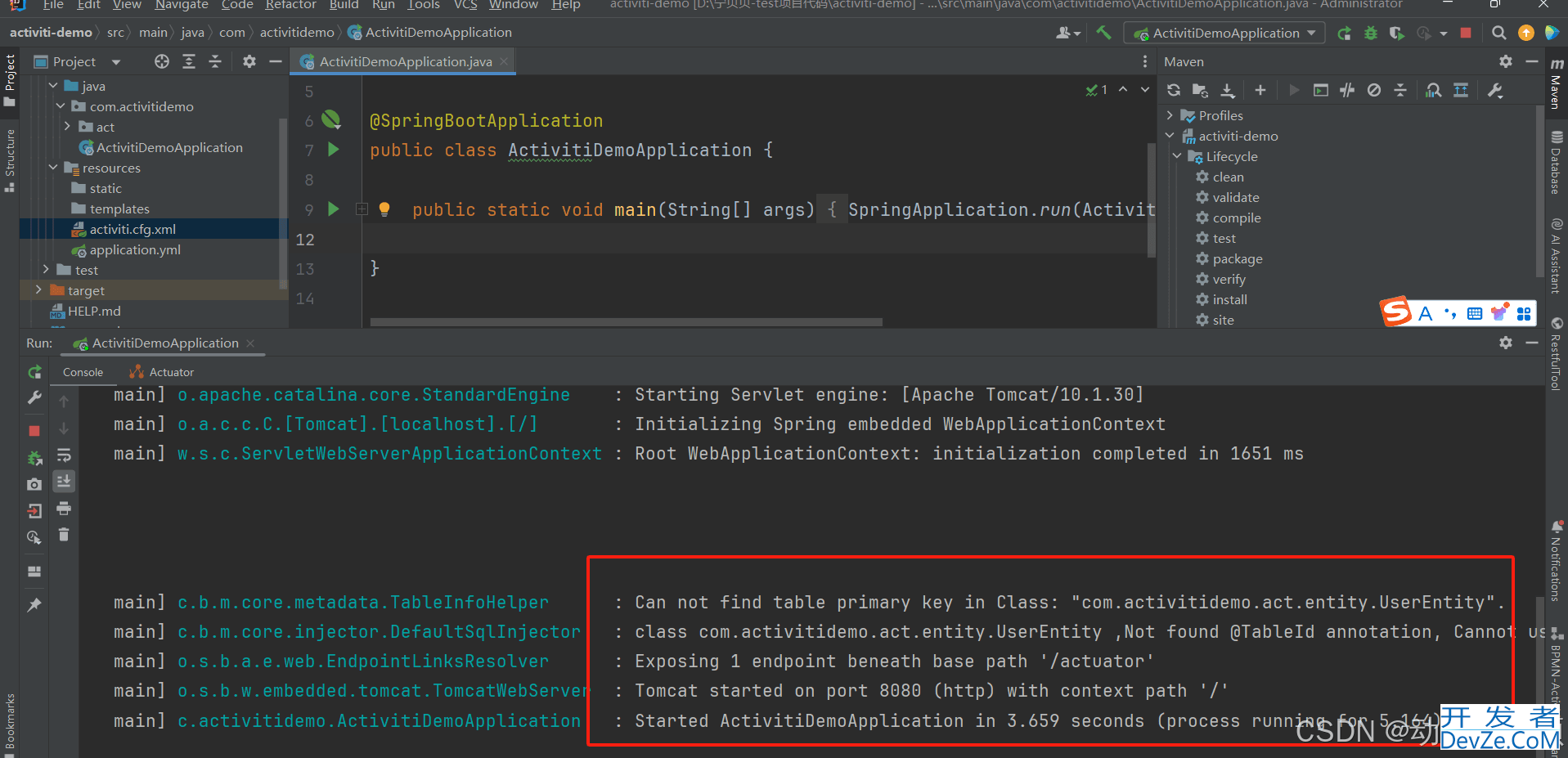This screenshot has width=1568, height=758.
Task: Start debugging with the green bug icon
Action: pyautogui.click(x=1371, y=34)
